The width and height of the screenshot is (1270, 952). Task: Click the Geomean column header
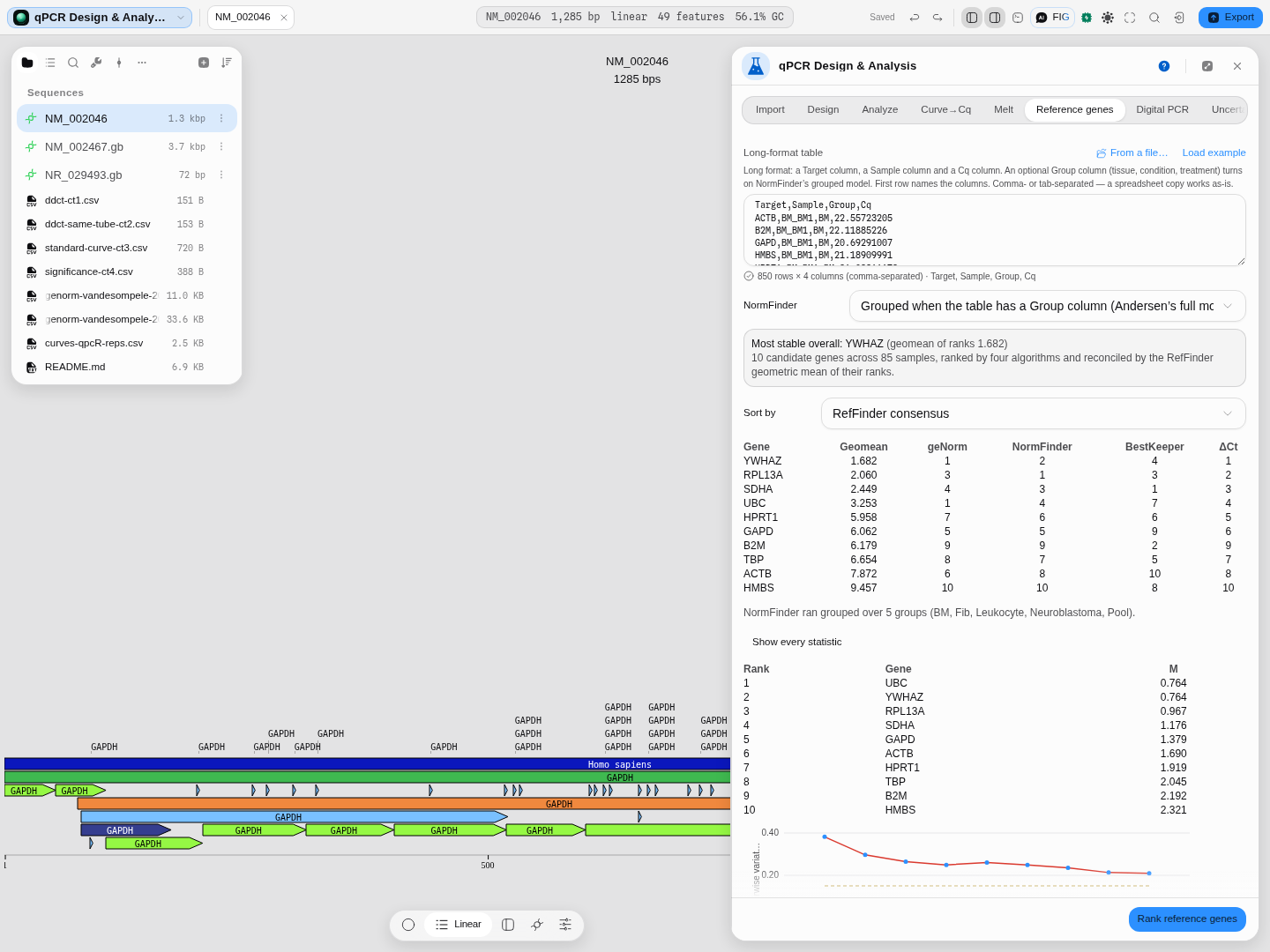863,447
